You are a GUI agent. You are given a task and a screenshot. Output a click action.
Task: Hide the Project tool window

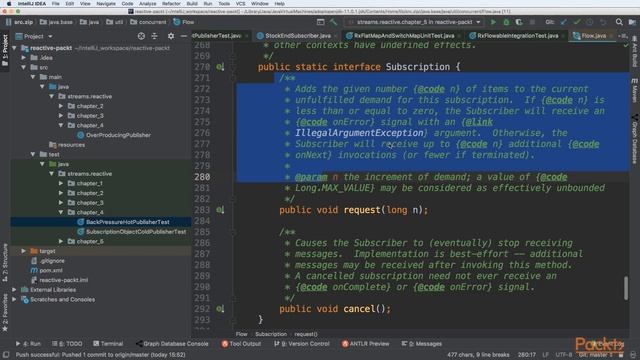click(184, 36)
